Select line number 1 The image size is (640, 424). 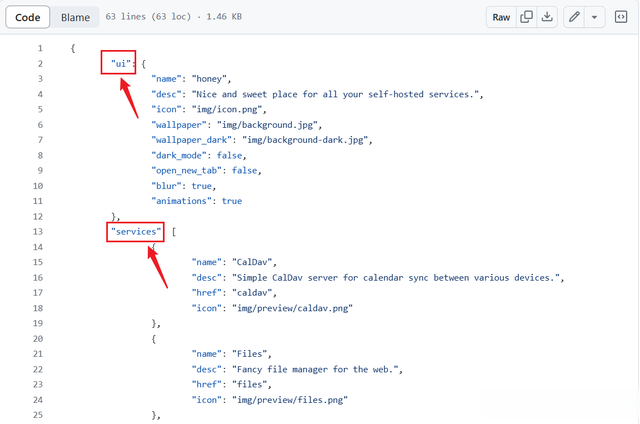pyautogui.click(x=40, y=48)
